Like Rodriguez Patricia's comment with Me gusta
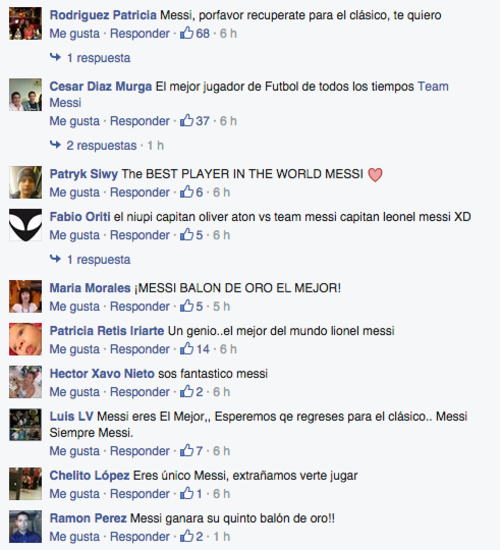This screenshot has width=500, height=550. coord(74,34)
